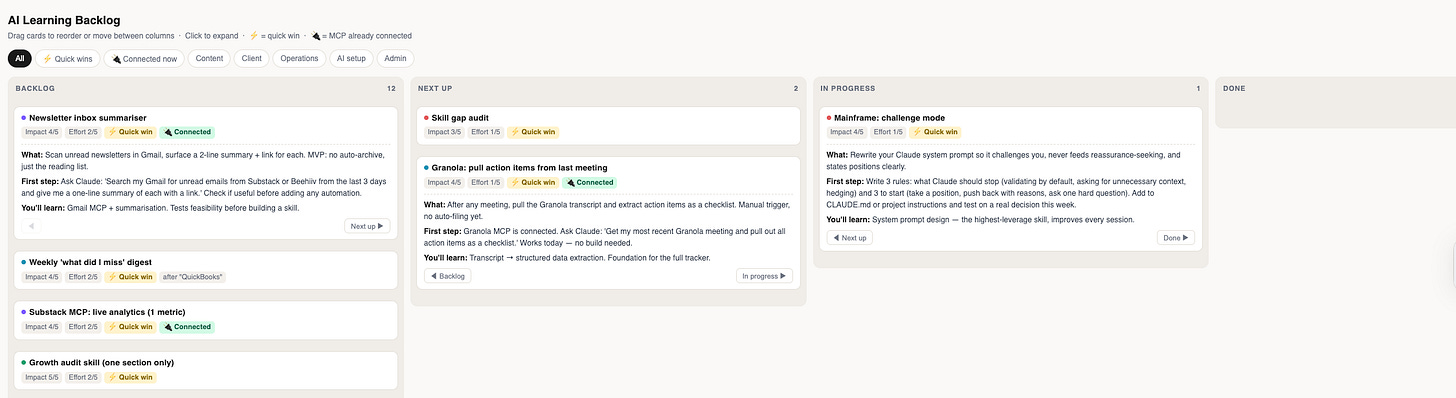Move Mainframe card to Done
The width and height of the screenshot is (1456, 398).
pos(1175,238)
